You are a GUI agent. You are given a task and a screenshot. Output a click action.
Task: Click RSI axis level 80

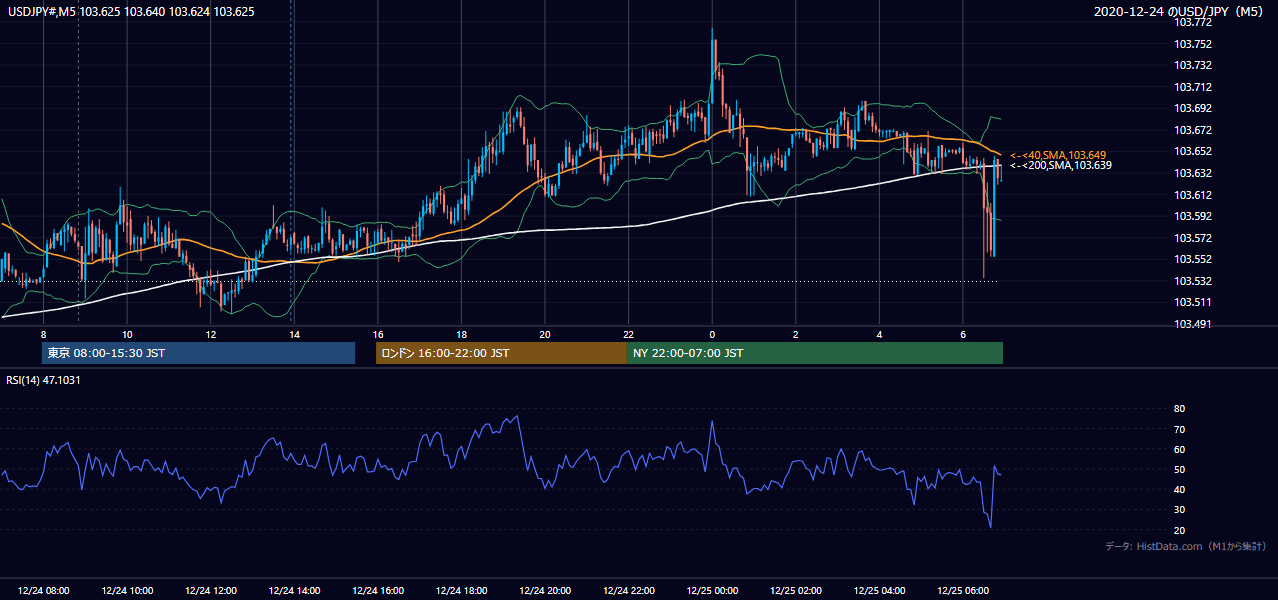pyautogui.click(x=1179, y=409)
